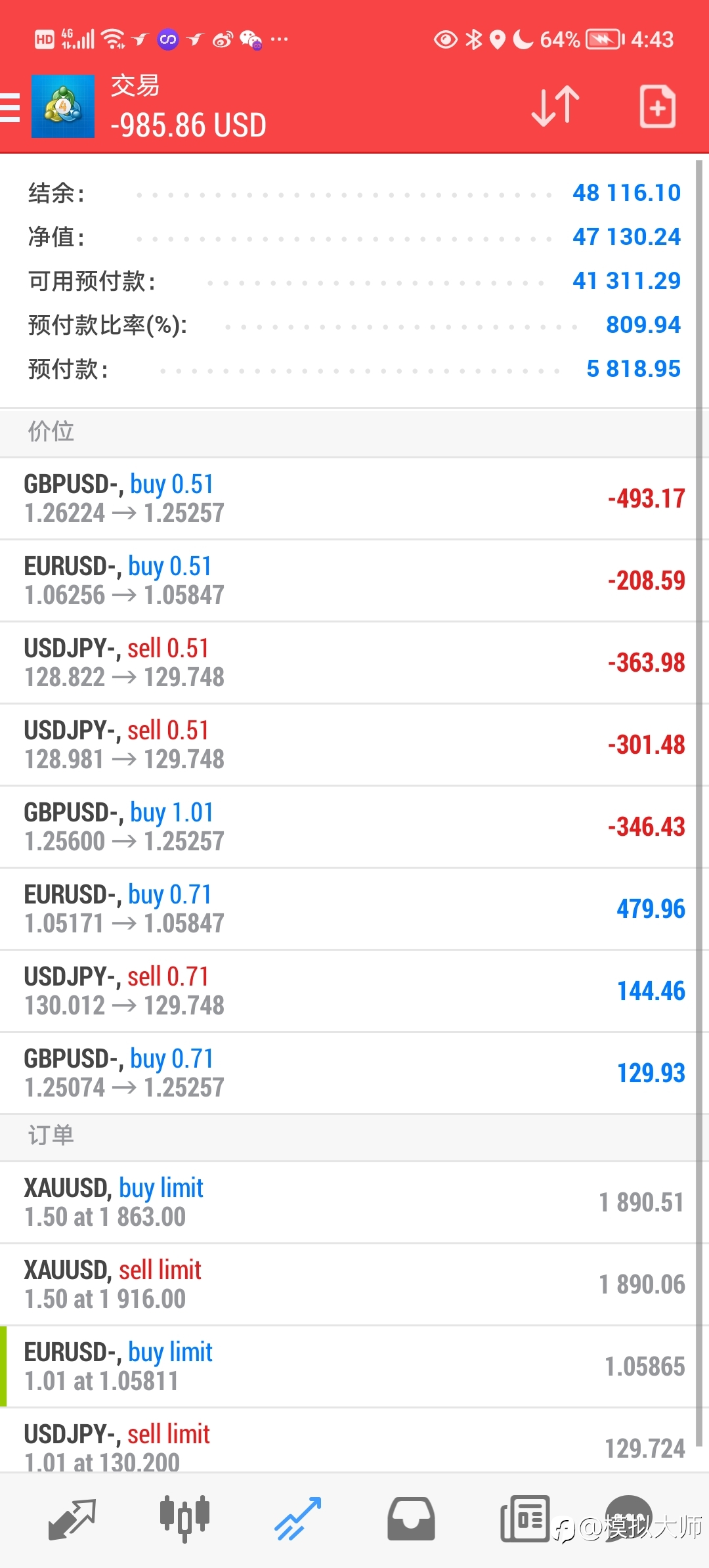The image size is (709, 1568).
Task: Open the Quotes tab arrows icon
Action: click(72, 1519)
